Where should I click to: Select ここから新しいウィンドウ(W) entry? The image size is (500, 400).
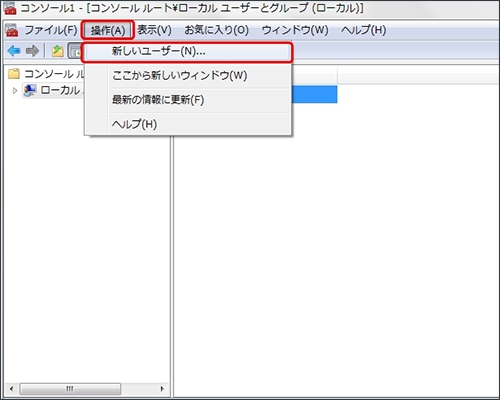pos(188,75)
